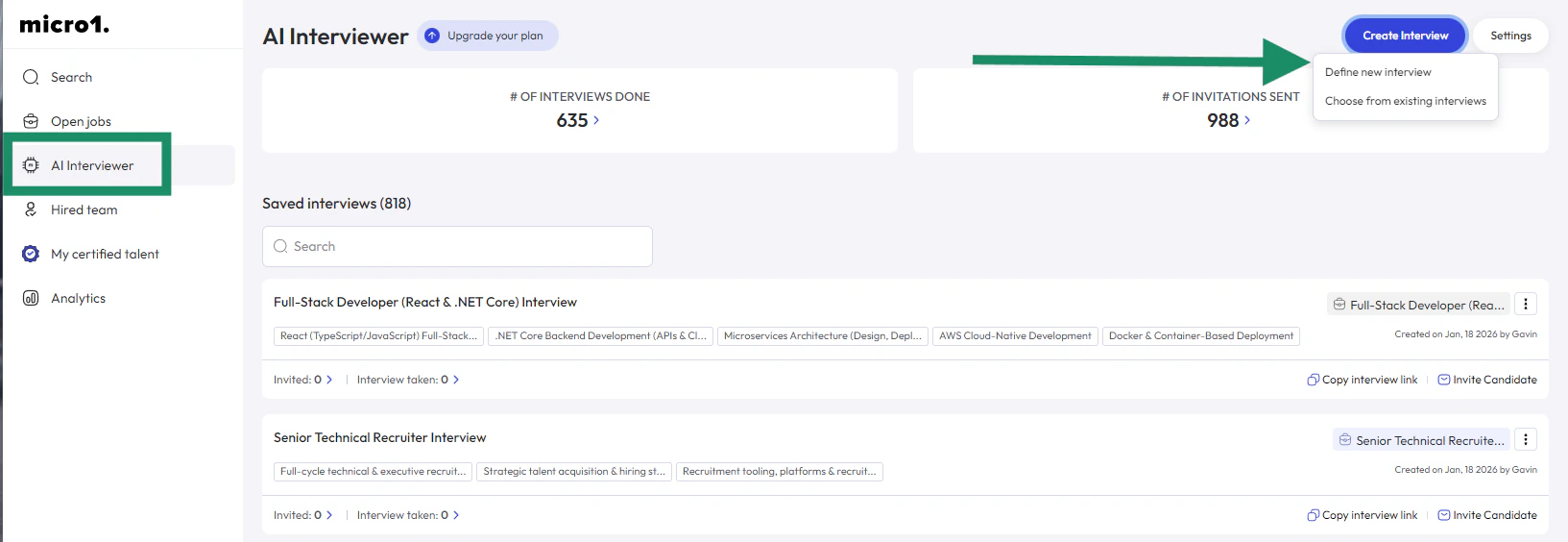Click the Analytics chart icon
Screen dimensions: 1568x542
tap(31, 298)
